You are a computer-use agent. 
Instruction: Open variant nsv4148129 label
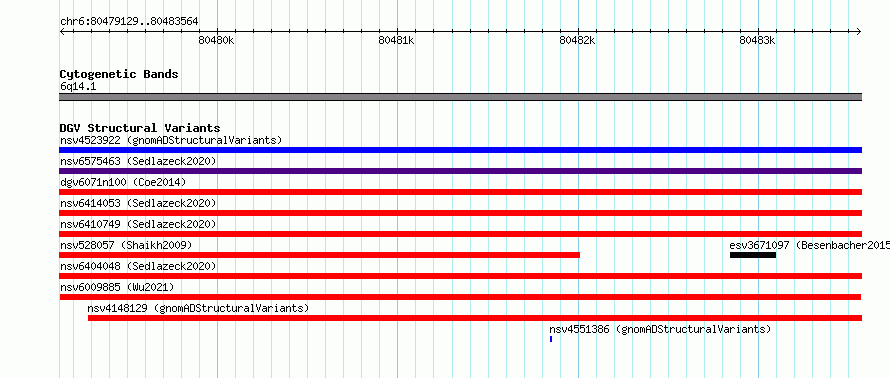(x=198, y=308)
